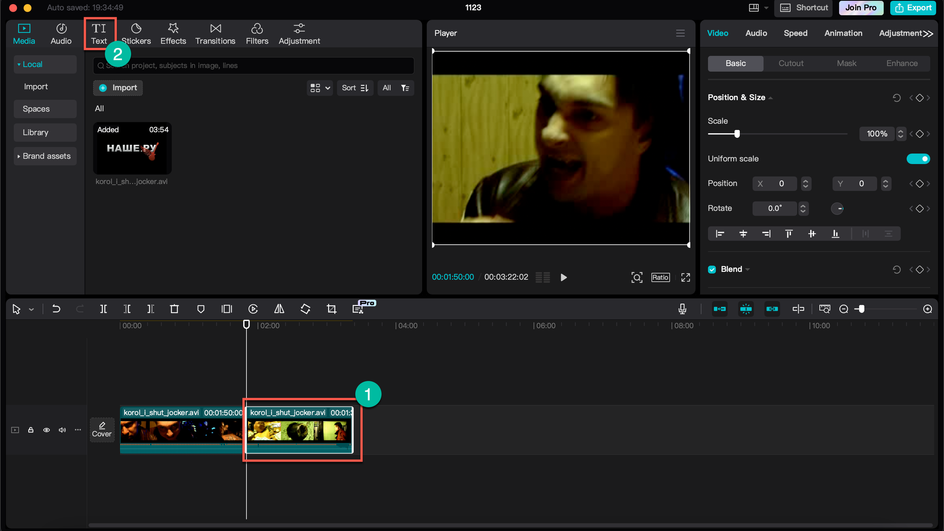Screen dimensions: 944x531
Task: Open the Audio tab in inspector
Action: (x=756, y=33)
